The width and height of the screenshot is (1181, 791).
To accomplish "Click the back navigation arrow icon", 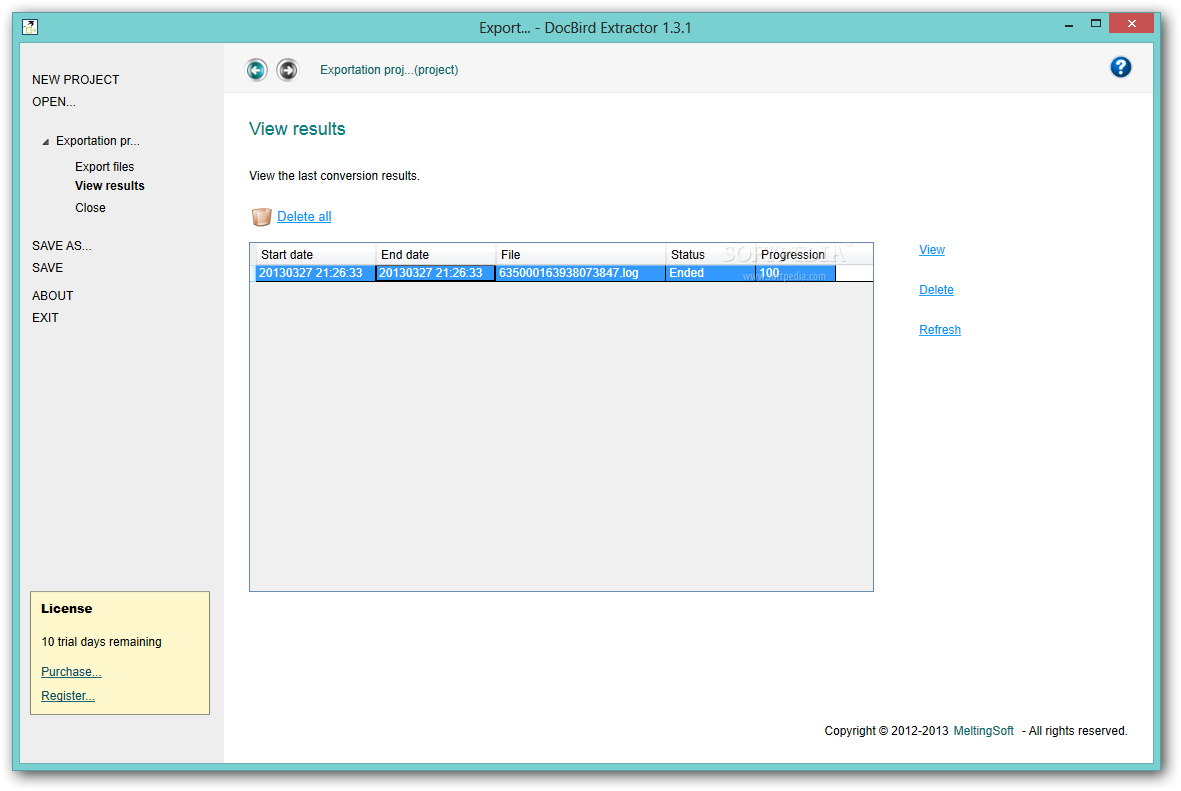I will coord(256,70).
